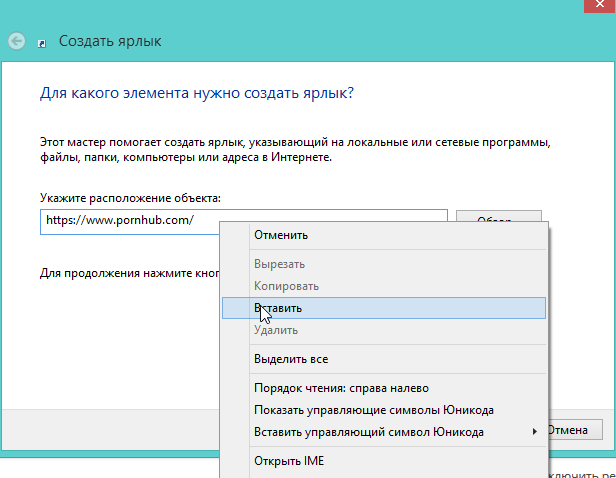Expand the Unicode control character submenu arrow
Image resolution: width=616 pixels, height=478 pixels.
[x=535, y=432]
